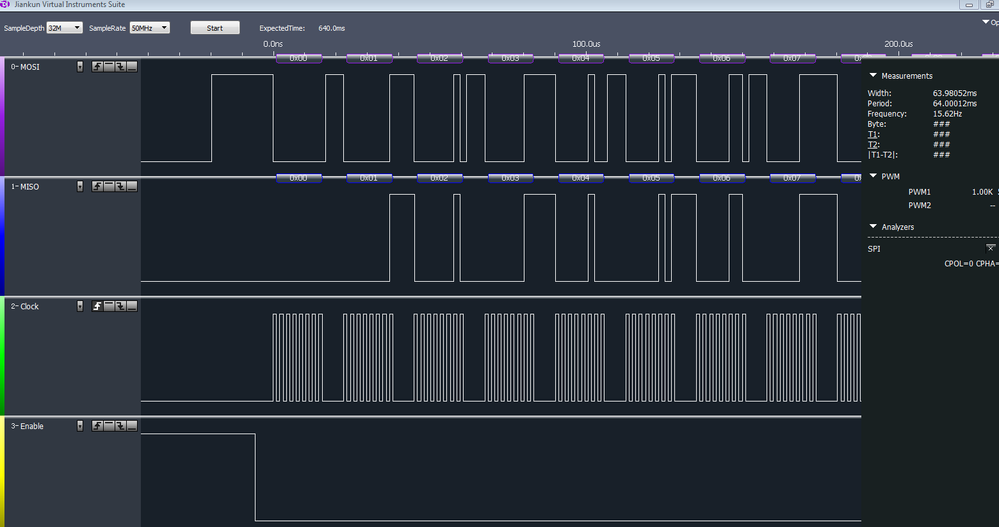Click the MOSI decoded byte 0x07 marker
This screenshot has height=527, width=999.
(793, 58)
